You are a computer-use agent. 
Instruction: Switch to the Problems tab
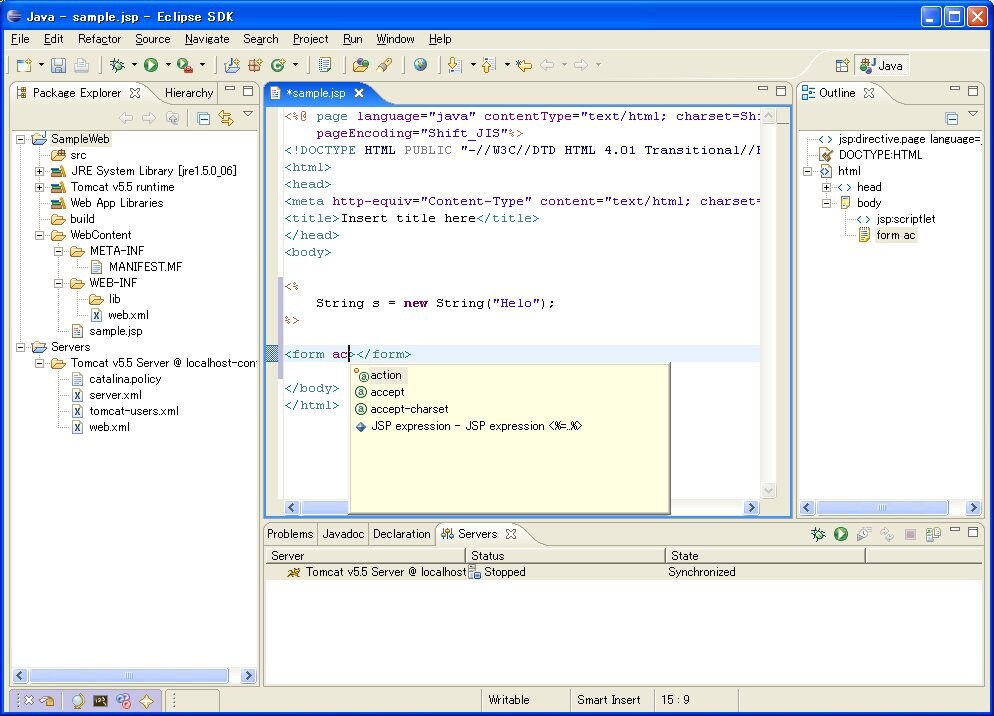tap(290, 534)
